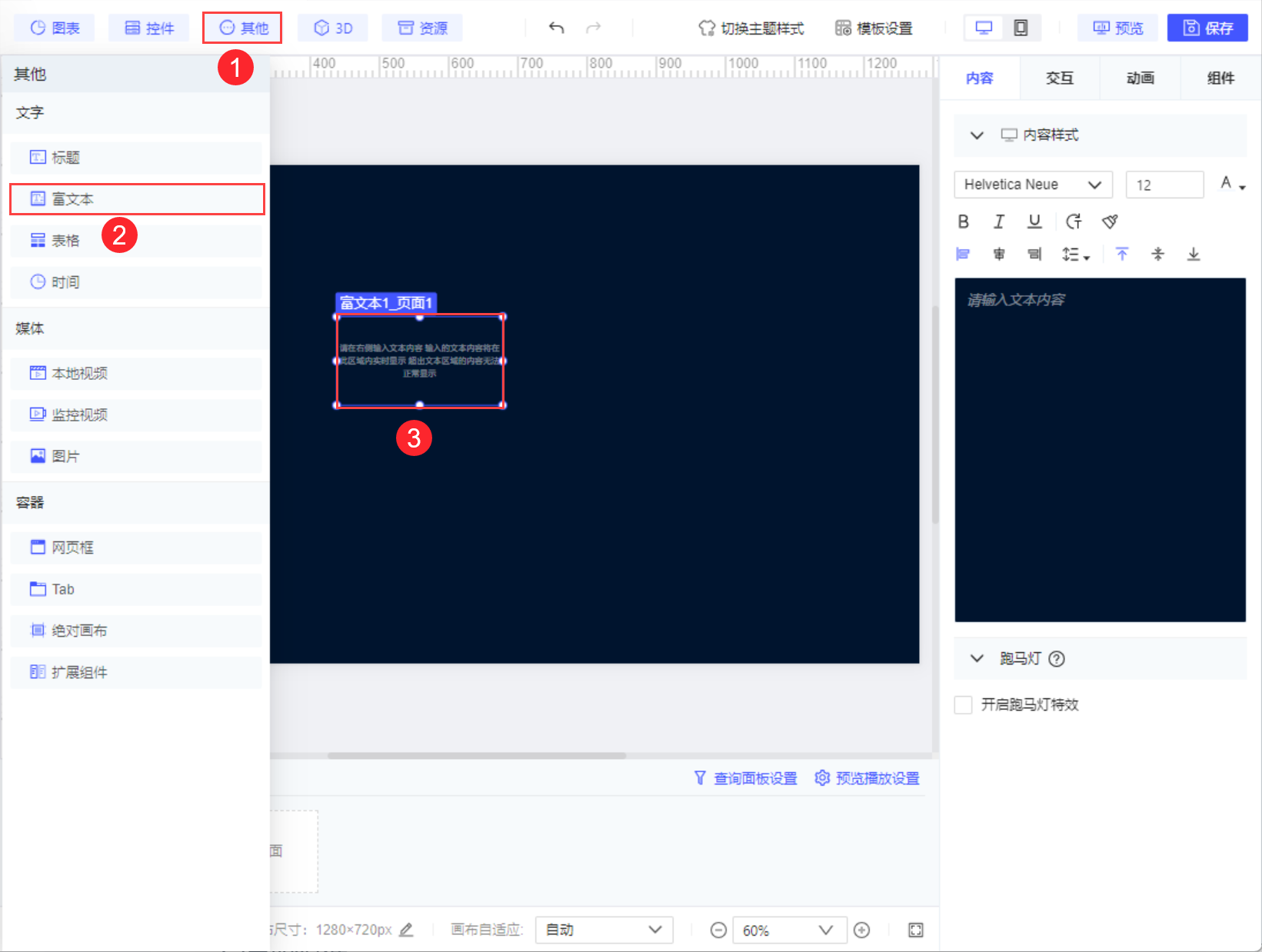Add a 监控视频 surveillance video component
The image size is (1262, 952).
136,415
